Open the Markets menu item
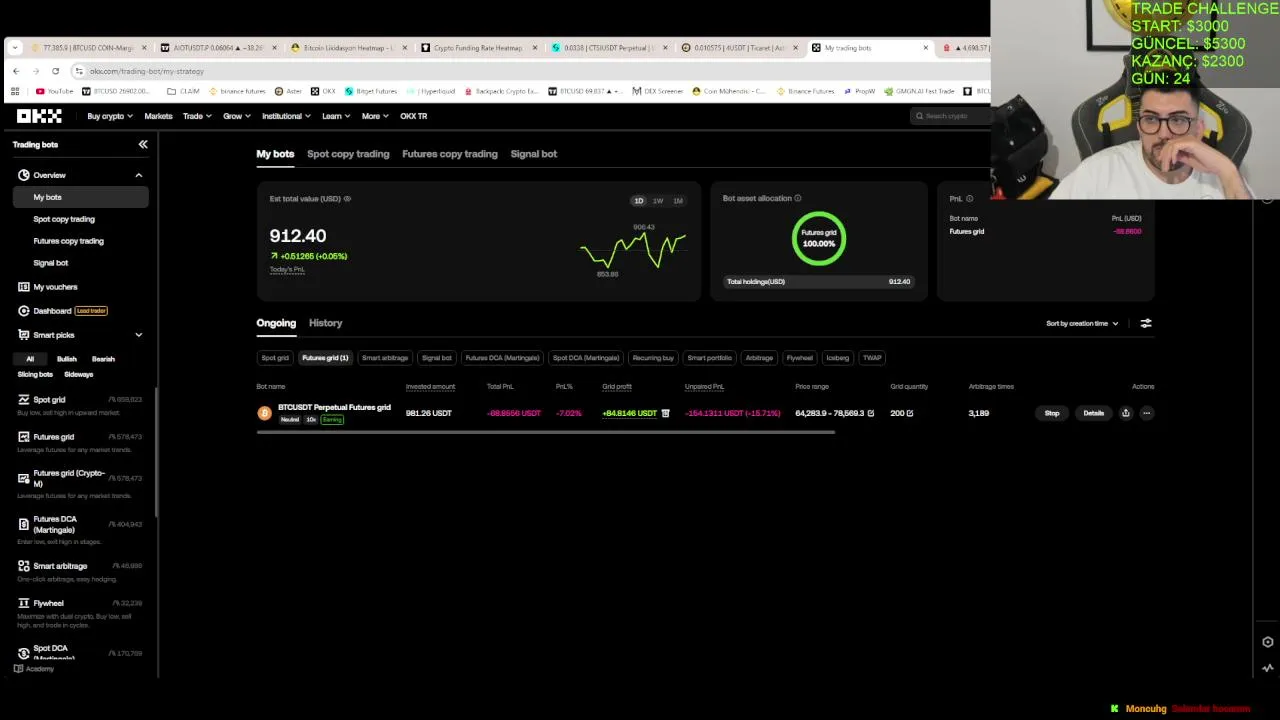1280x720 pixels. (x=158, y=116)
